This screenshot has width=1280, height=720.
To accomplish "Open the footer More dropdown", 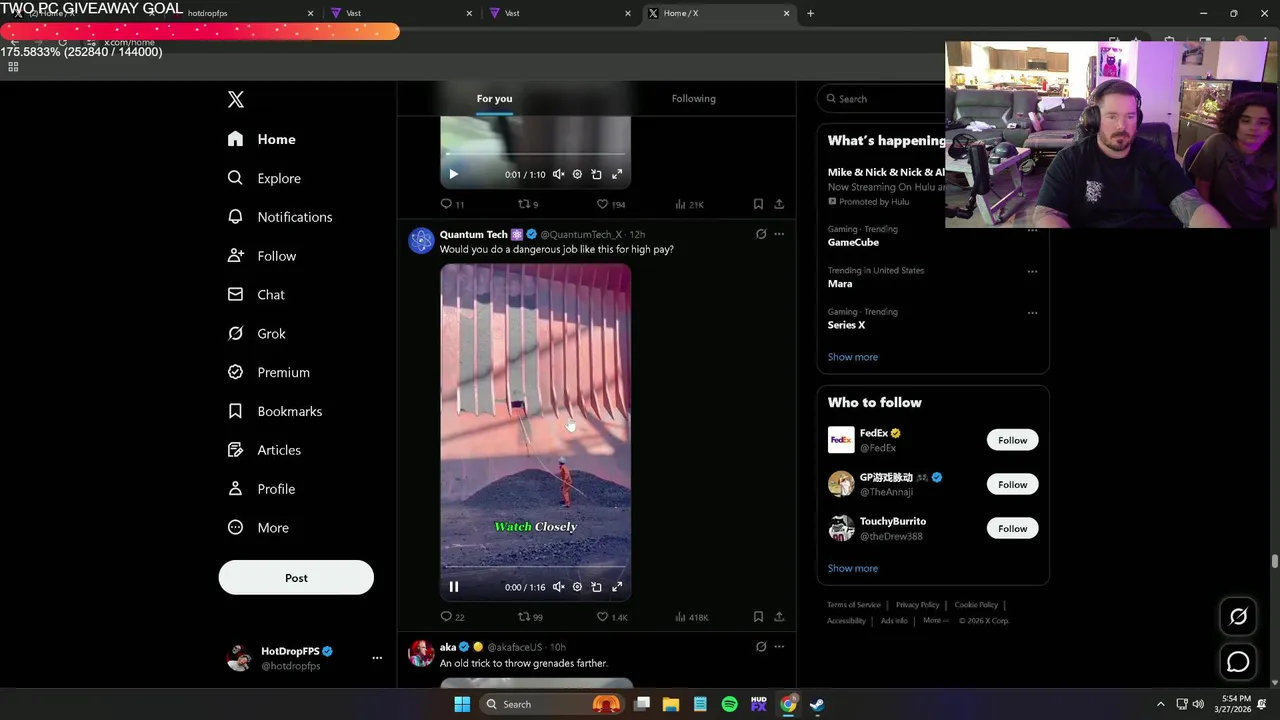I will click(x=935, y=620).
